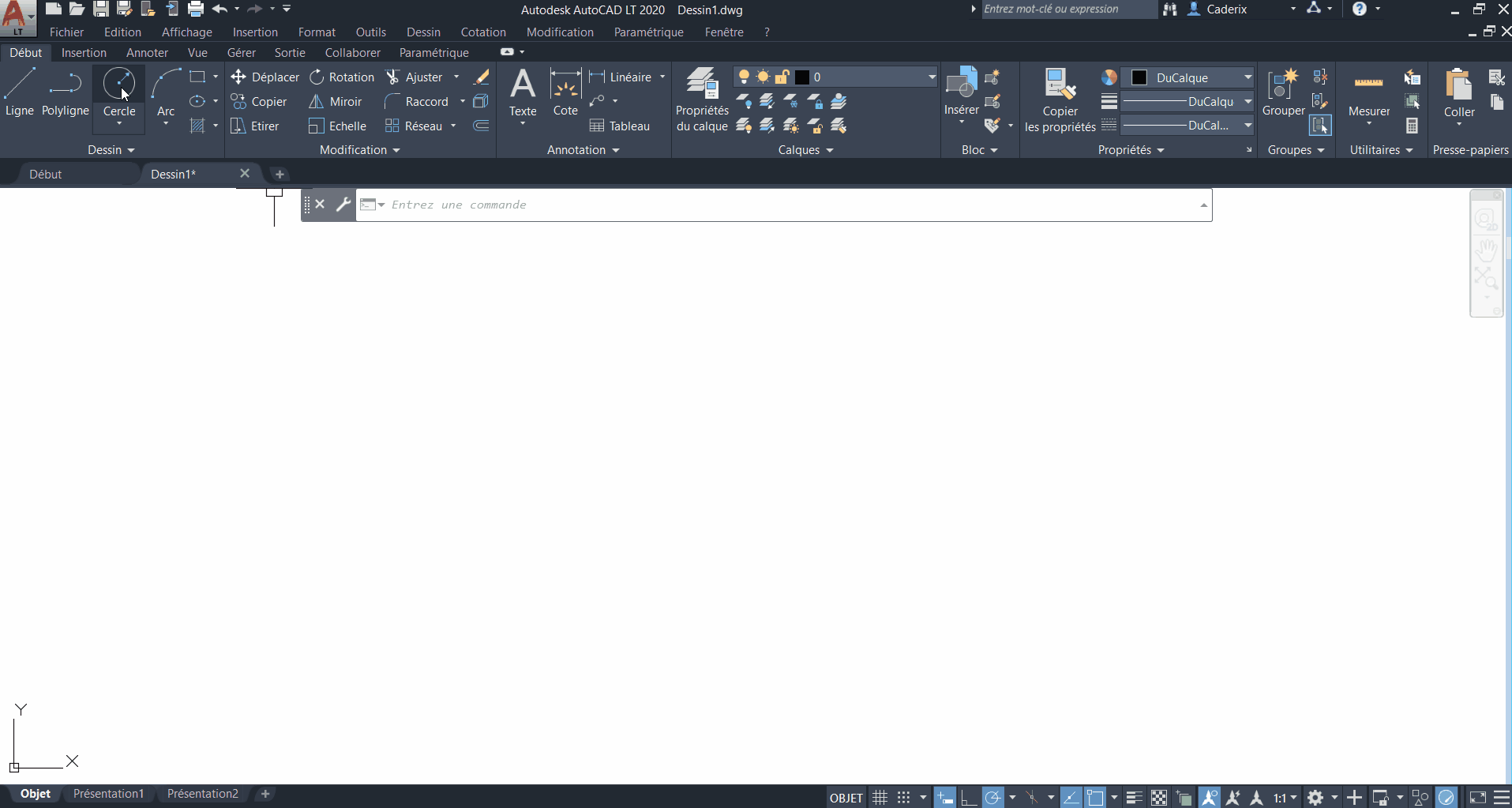Click the Grouper button
1512x808 pixels.
[1283, 95]
